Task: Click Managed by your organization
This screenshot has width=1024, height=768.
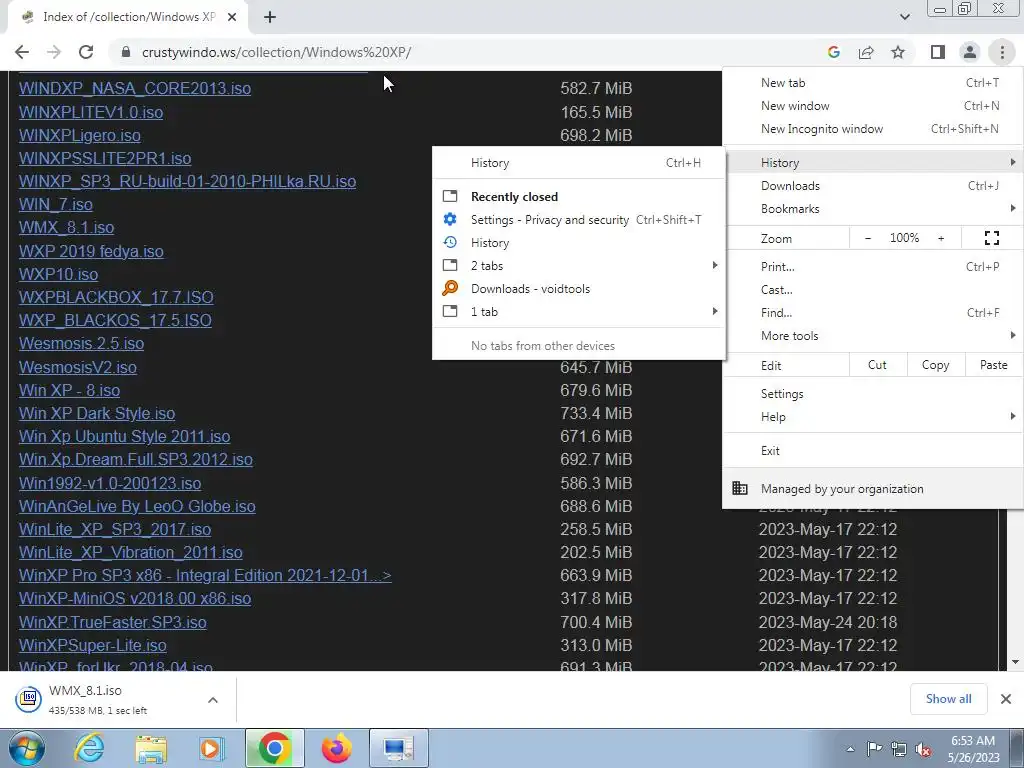Action: tap(872, 488)
